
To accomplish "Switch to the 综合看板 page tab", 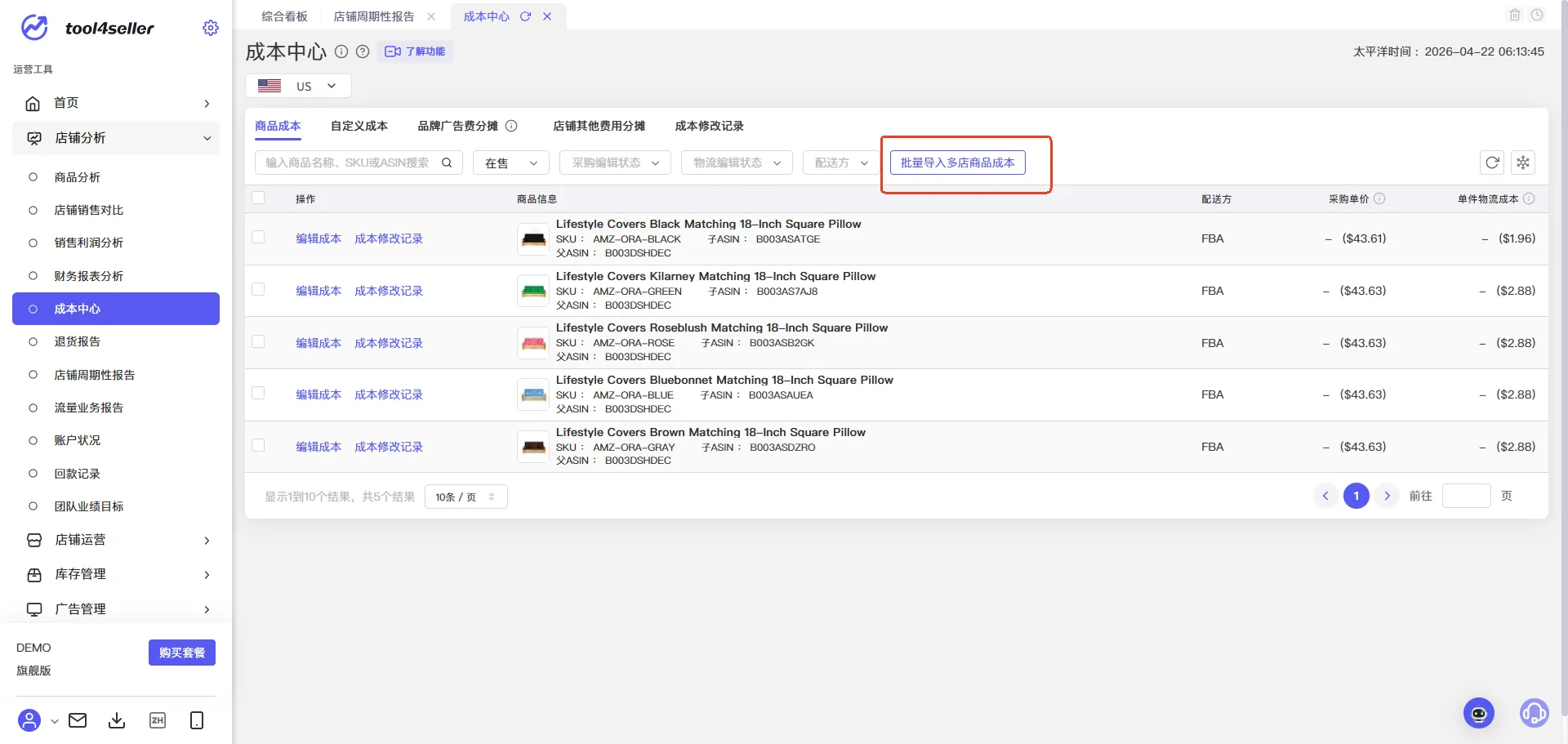I will pyautogui.click(x=284, y=16).
